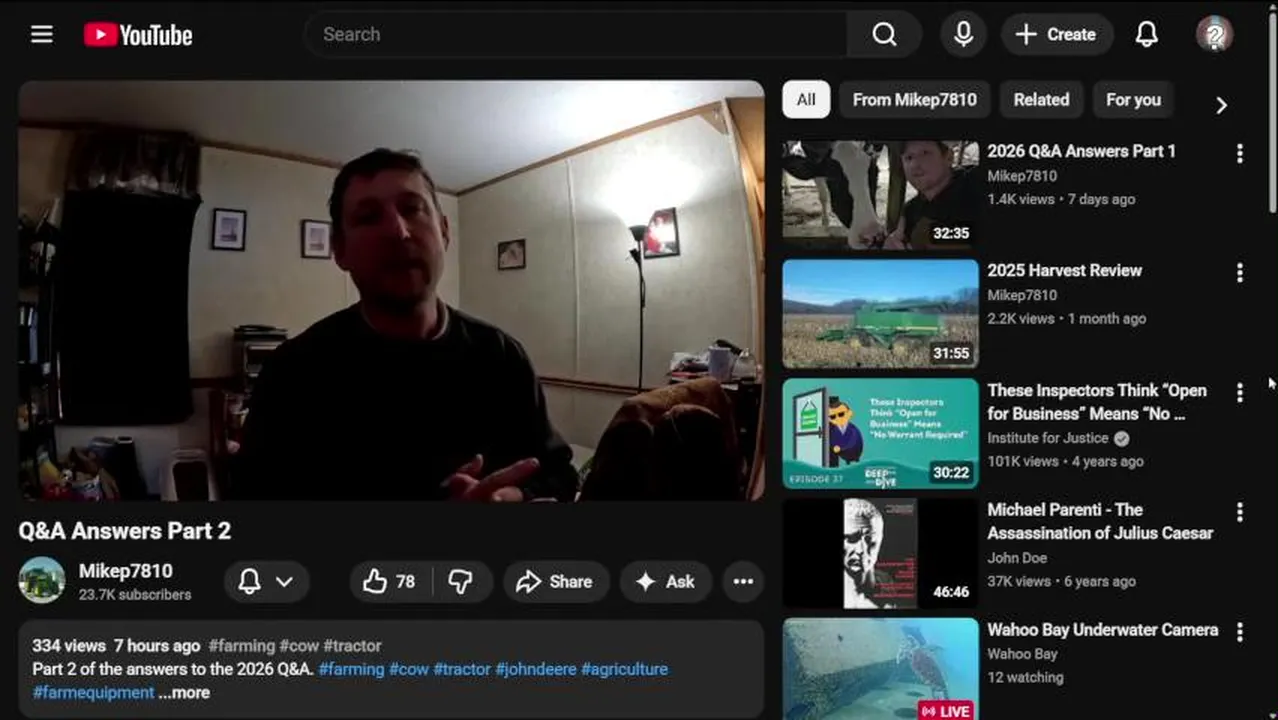Select the All filter chip

click(806, 100)
